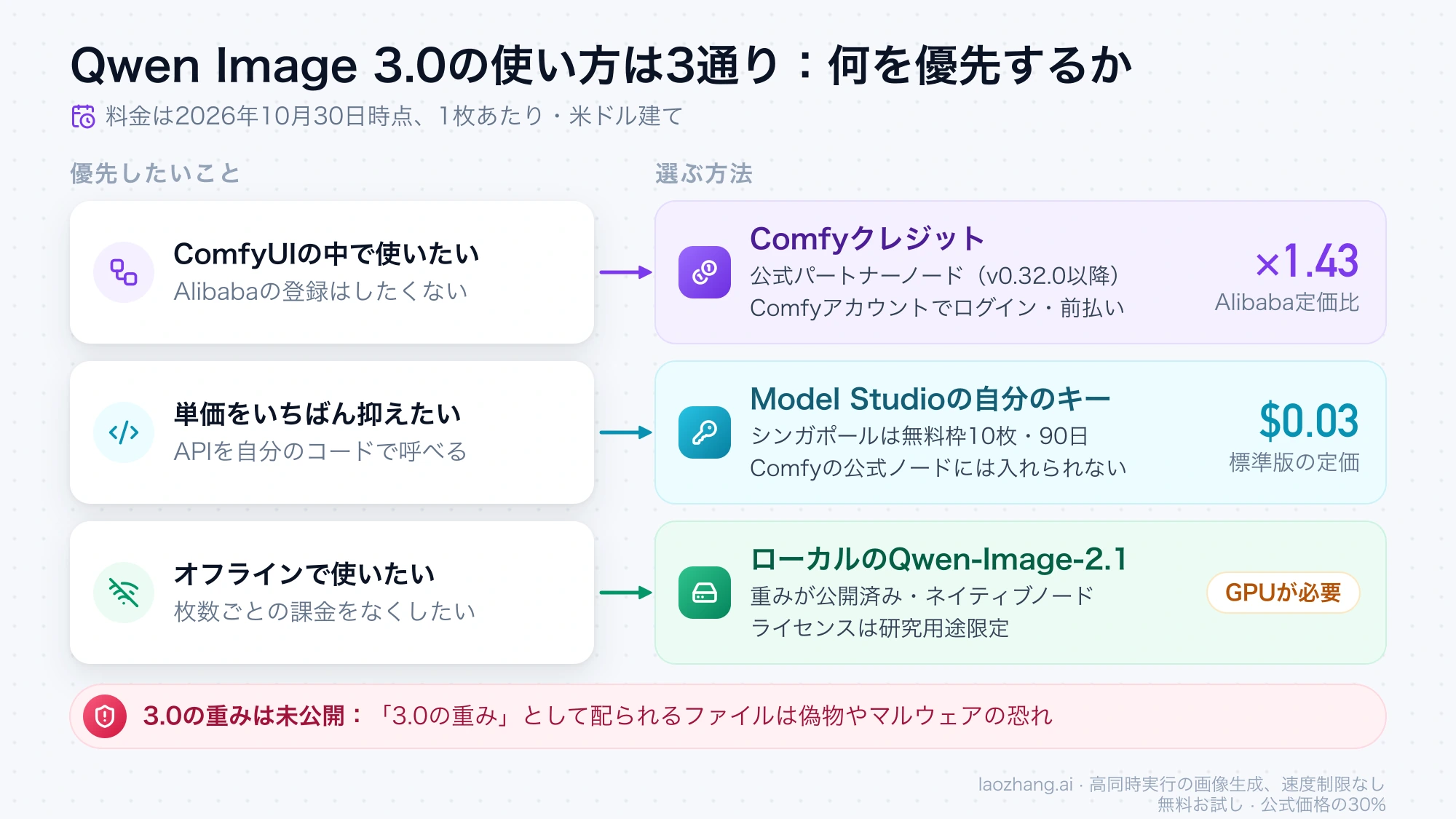1456x819 pixels.
Task: Select the 単価をいちばん抑えたい heading
Action: point(317,414)
